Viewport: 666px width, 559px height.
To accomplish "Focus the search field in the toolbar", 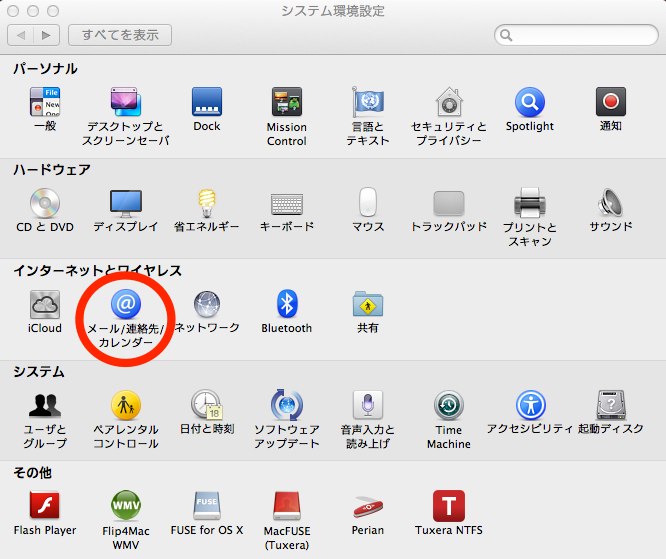I will point(576,35).
